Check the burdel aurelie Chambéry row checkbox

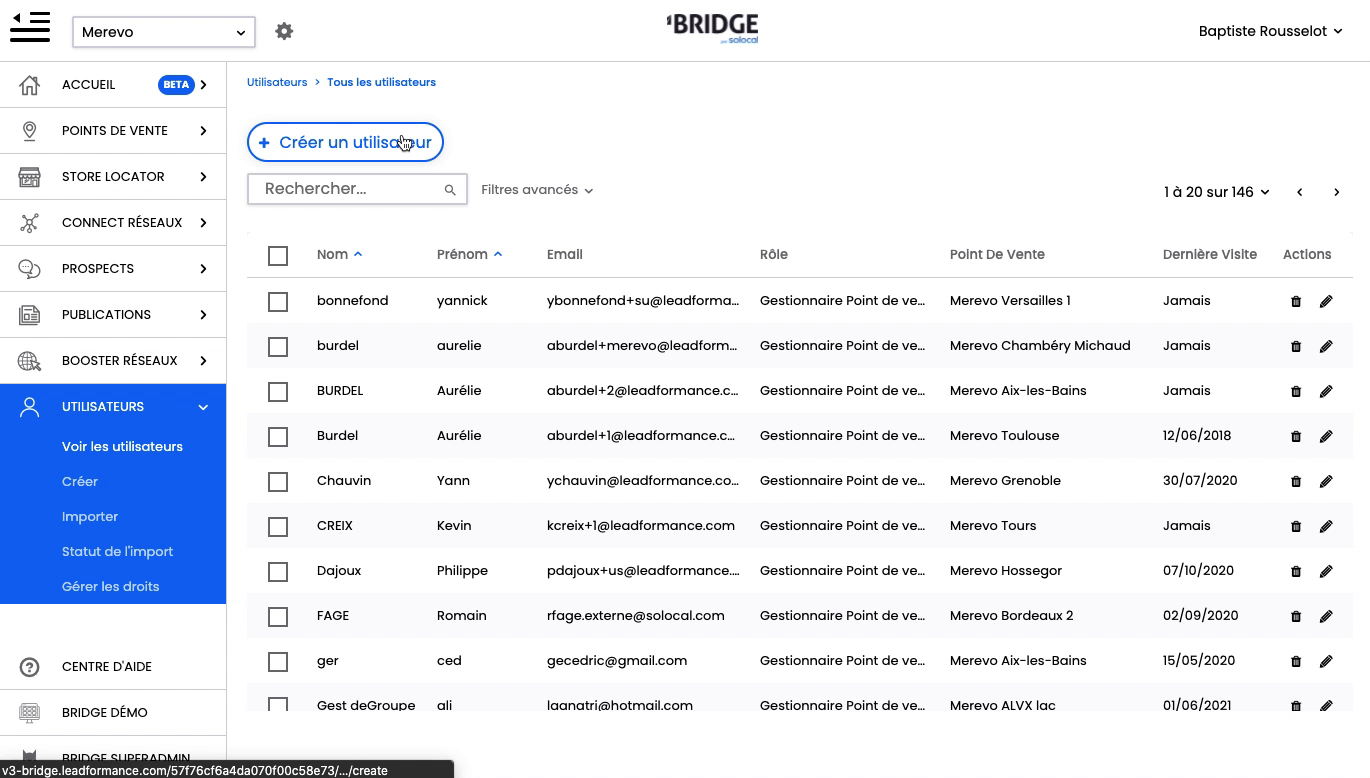pos(278,347)
